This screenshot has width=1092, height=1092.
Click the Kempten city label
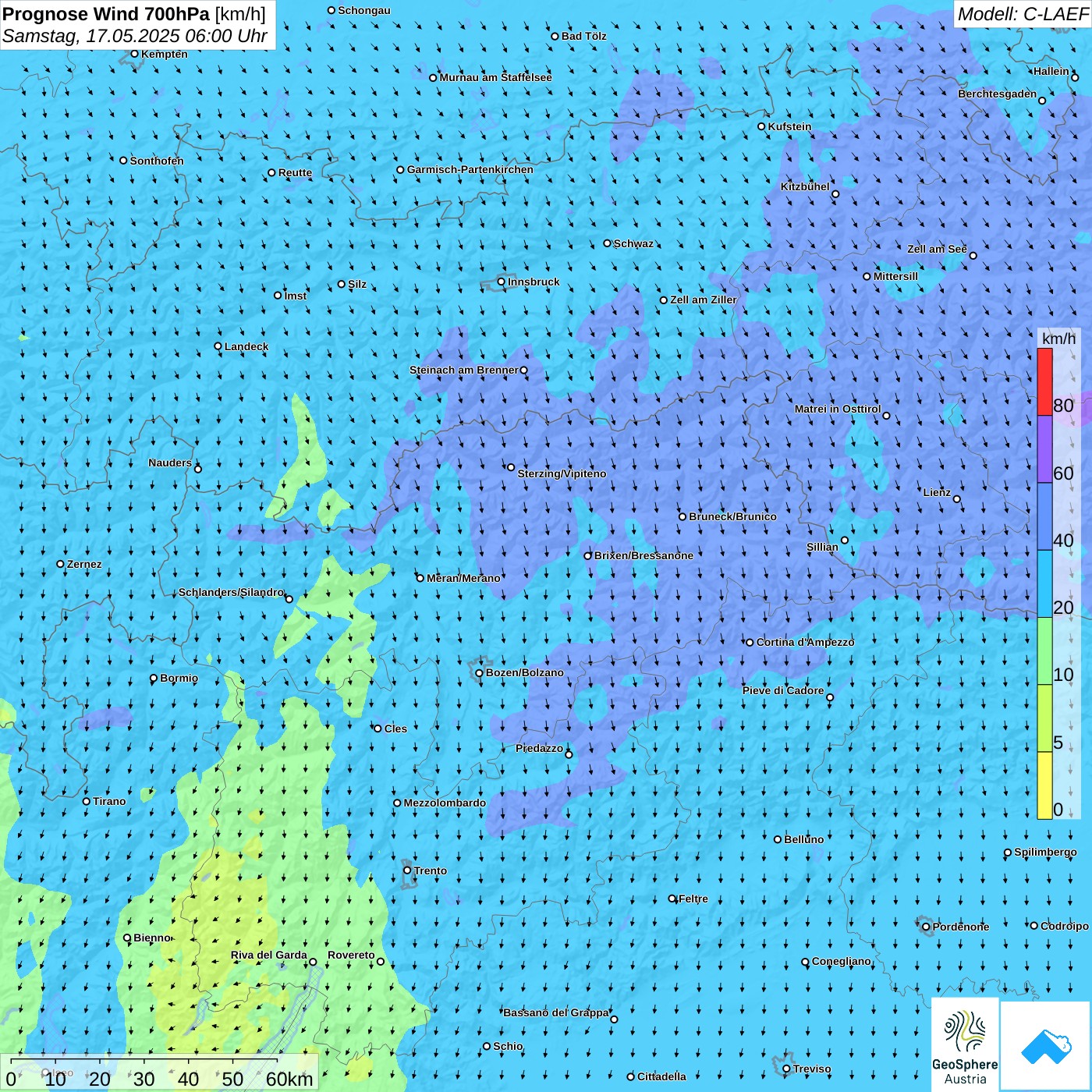(x=165, y=54)
